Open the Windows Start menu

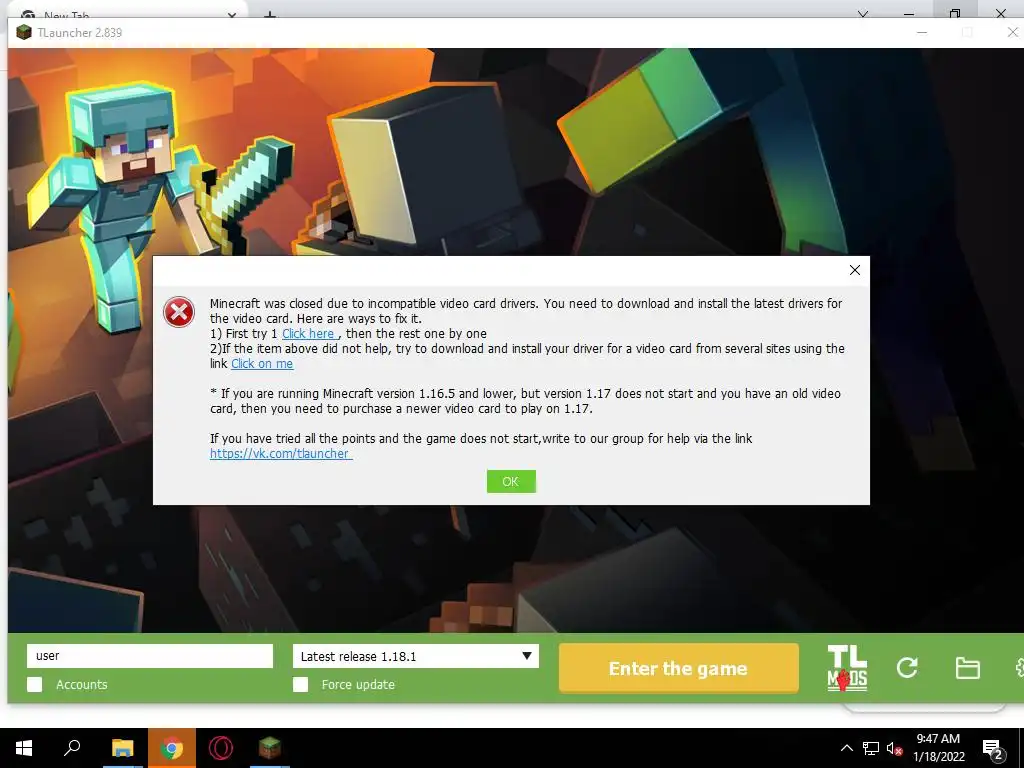click(x=24, y=748)
